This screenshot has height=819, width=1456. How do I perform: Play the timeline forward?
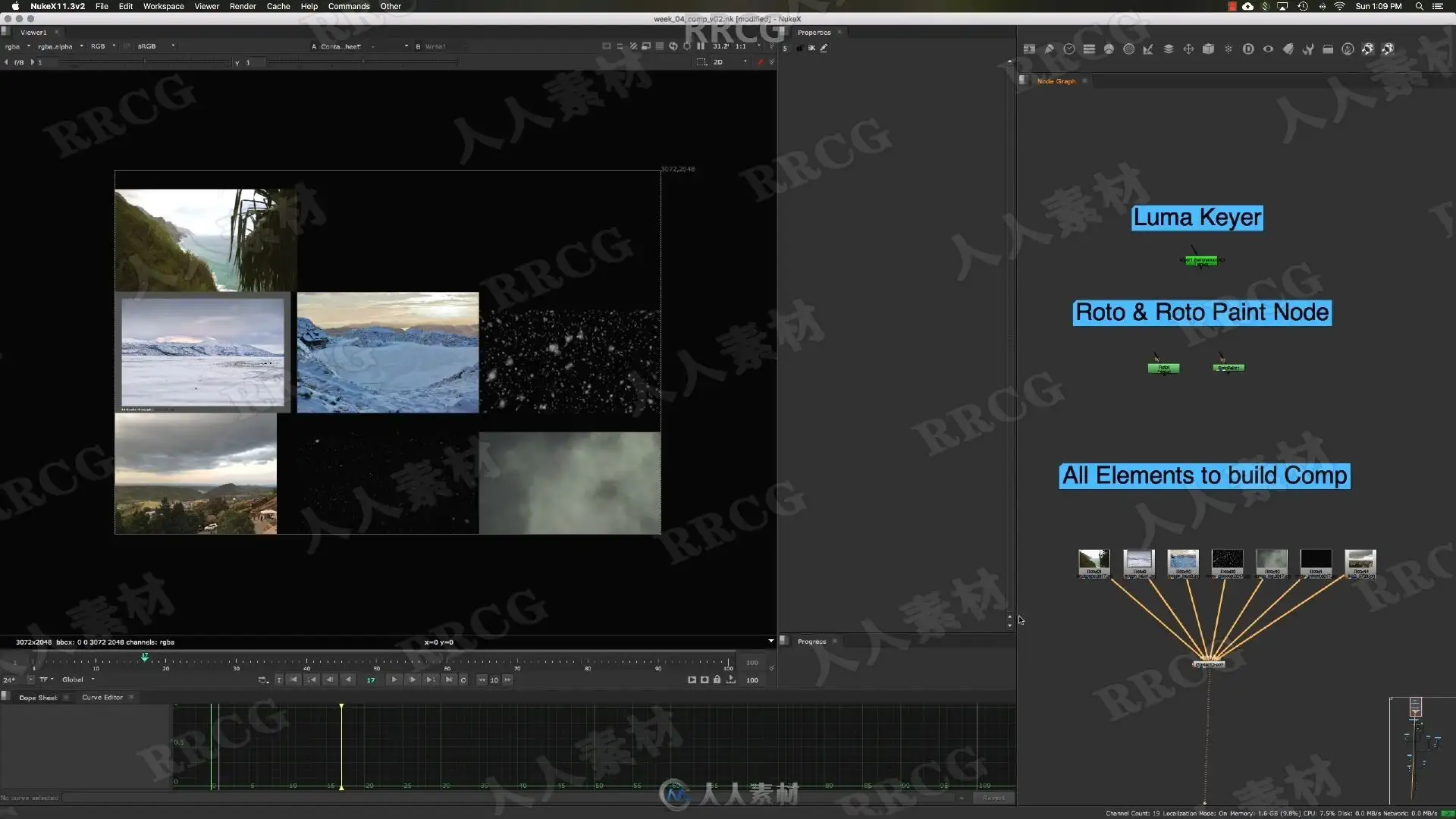(394, 679)
